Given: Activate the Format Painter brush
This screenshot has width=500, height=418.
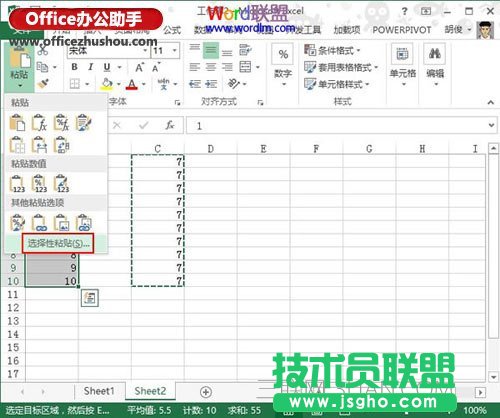Looking at the screenshot, I should click(x=43, y=84).
